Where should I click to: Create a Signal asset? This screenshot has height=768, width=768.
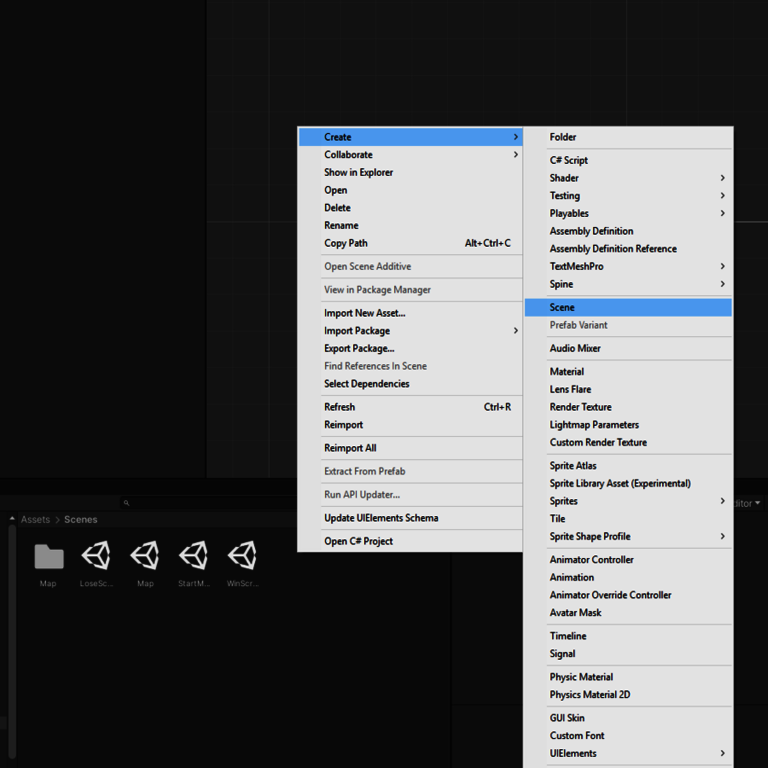(x=628, y=654)
